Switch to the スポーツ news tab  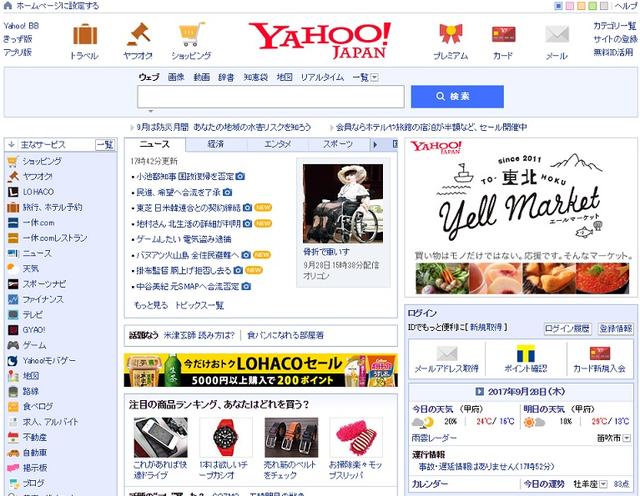point(338,144)
